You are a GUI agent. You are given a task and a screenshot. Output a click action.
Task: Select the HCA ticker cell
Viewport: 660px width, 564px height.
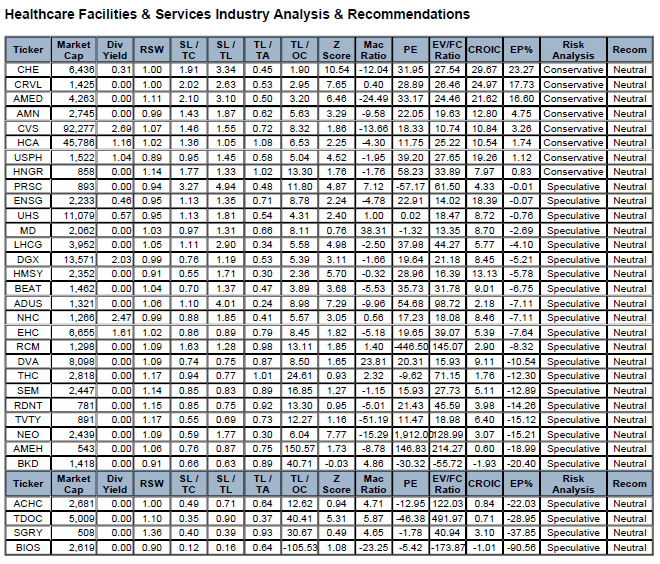[28, 143]
